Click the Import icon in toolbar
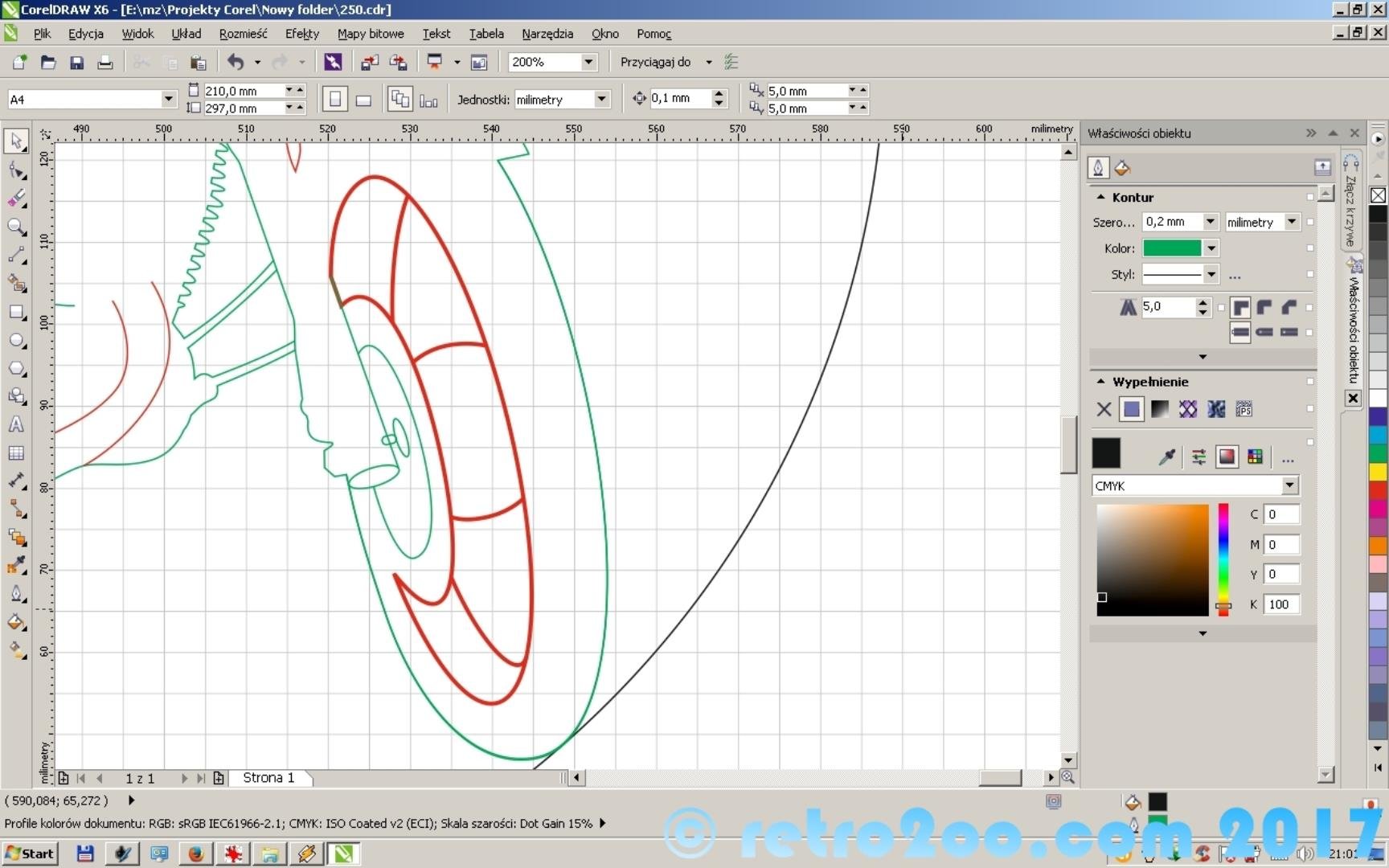Screen dimensions: 1389x868 tap(370, 62)
